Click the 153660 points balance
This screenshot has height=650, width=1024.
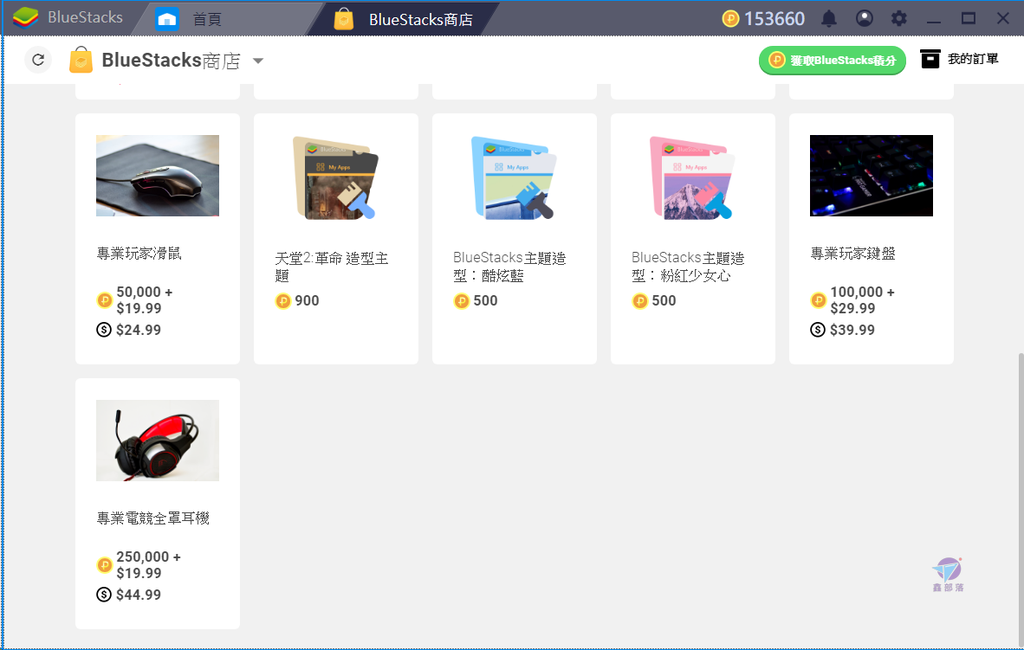click(x=775, y=19)
